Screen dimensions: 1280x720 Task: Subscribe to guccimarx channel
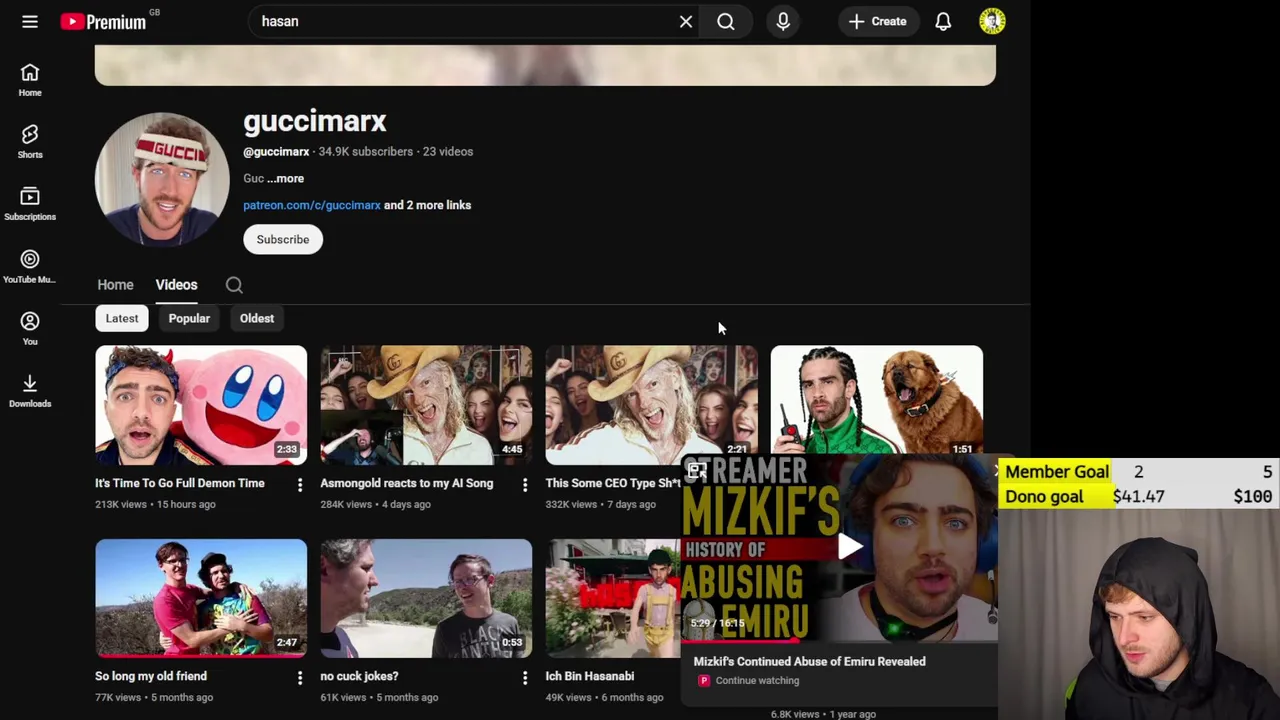pos(283,239)
